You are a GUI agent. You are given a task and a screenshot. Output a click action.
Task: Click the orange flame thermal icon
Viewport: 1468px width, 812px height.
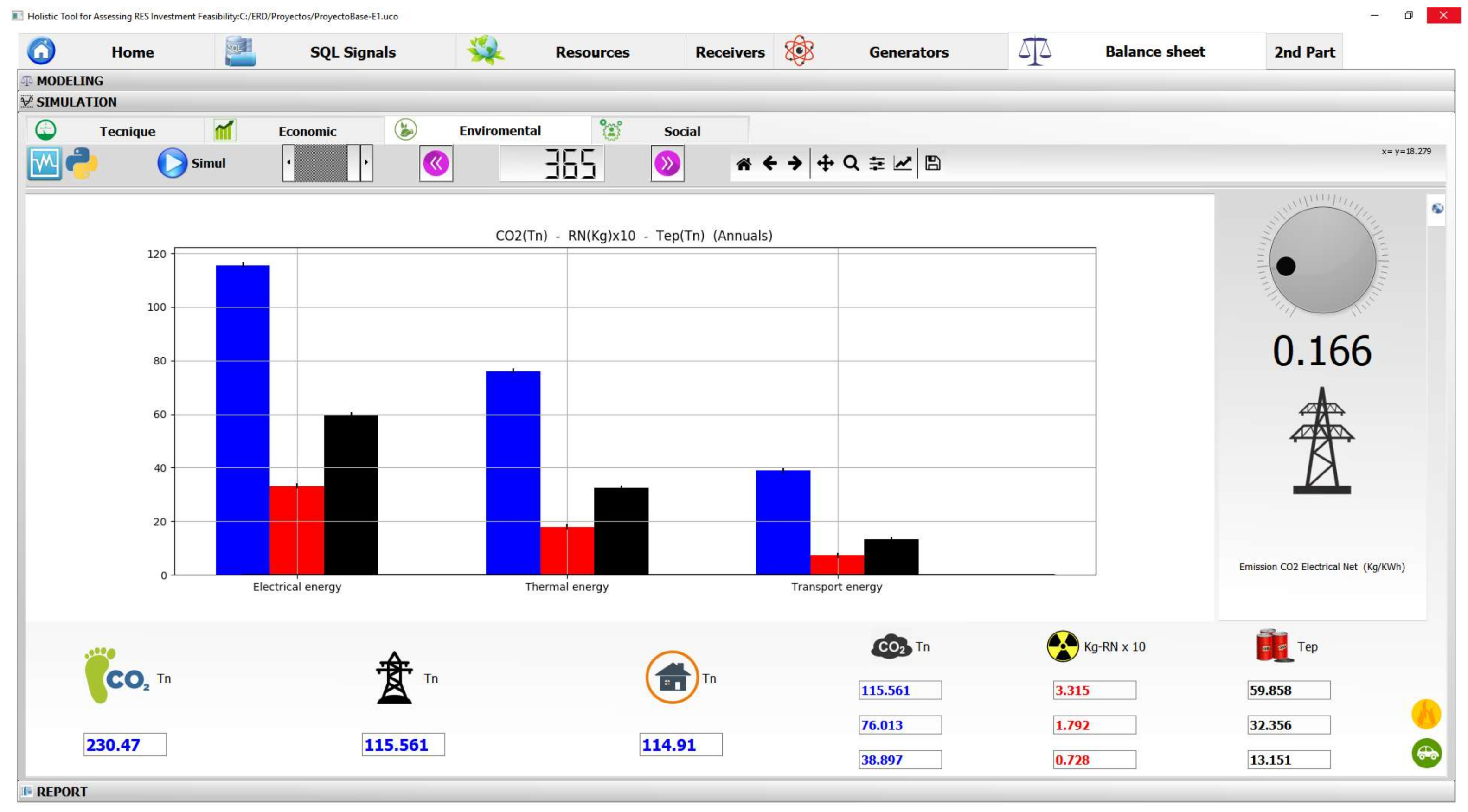pyautogui.click(x=1426, y=714)
